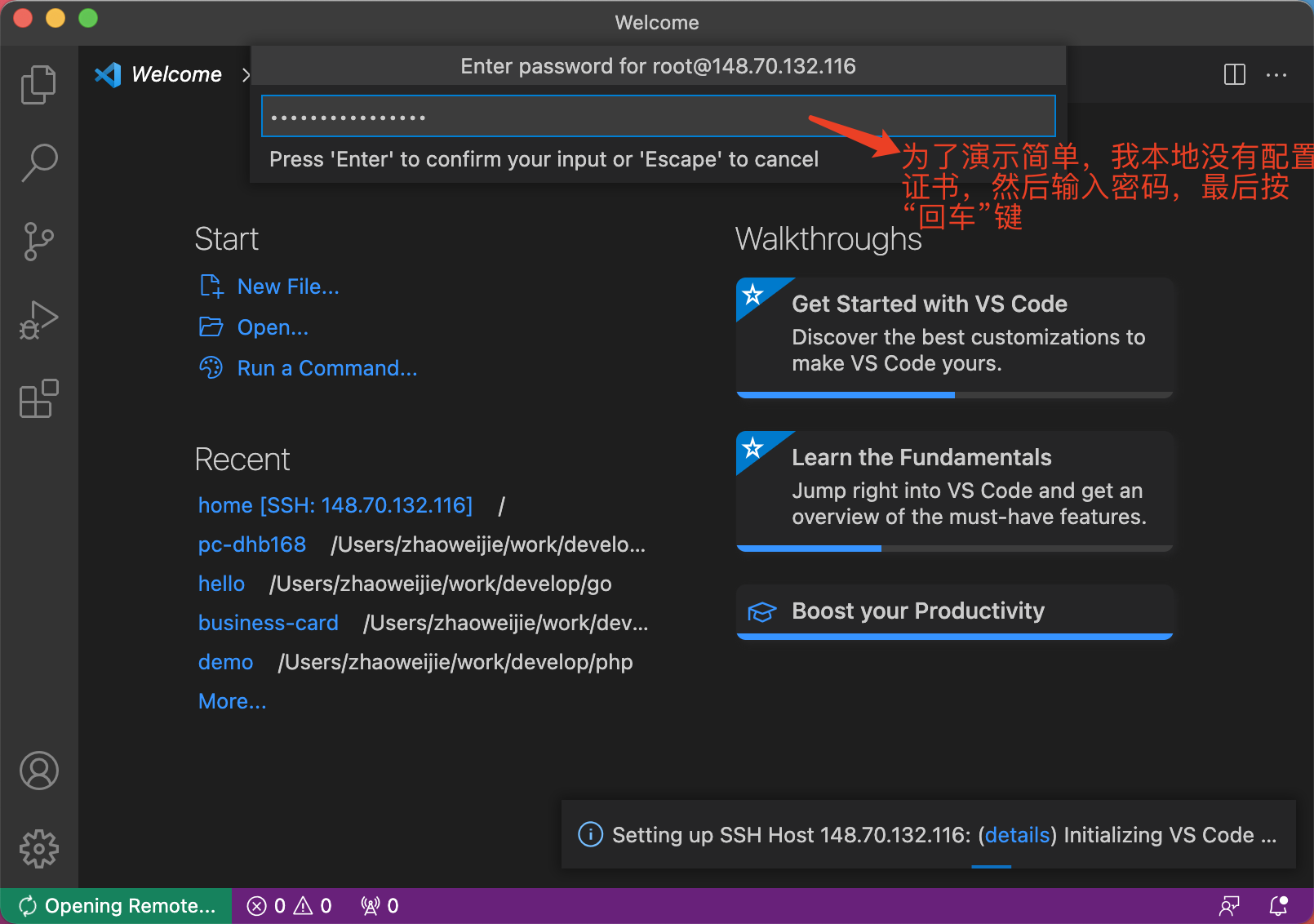Click the /Users/zhaoweijie/work/develop/go path text
This screenshot has height=924, width=1314.
441,584
